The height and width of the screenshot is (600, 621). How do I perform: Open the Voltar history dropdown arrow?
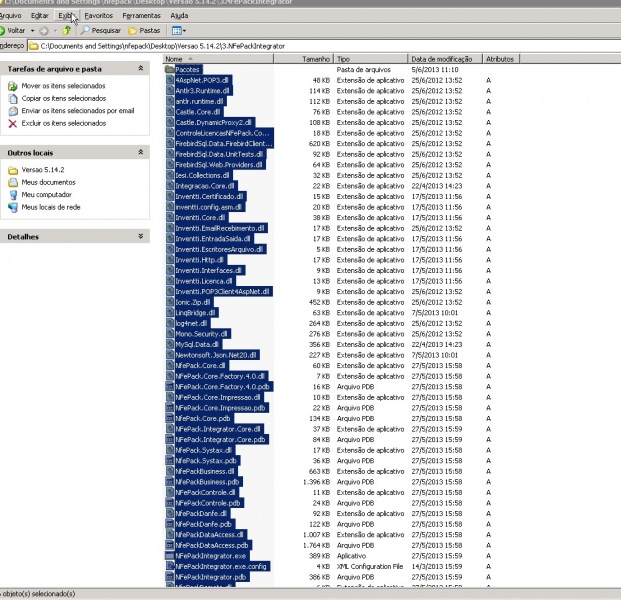pos(31,31)
